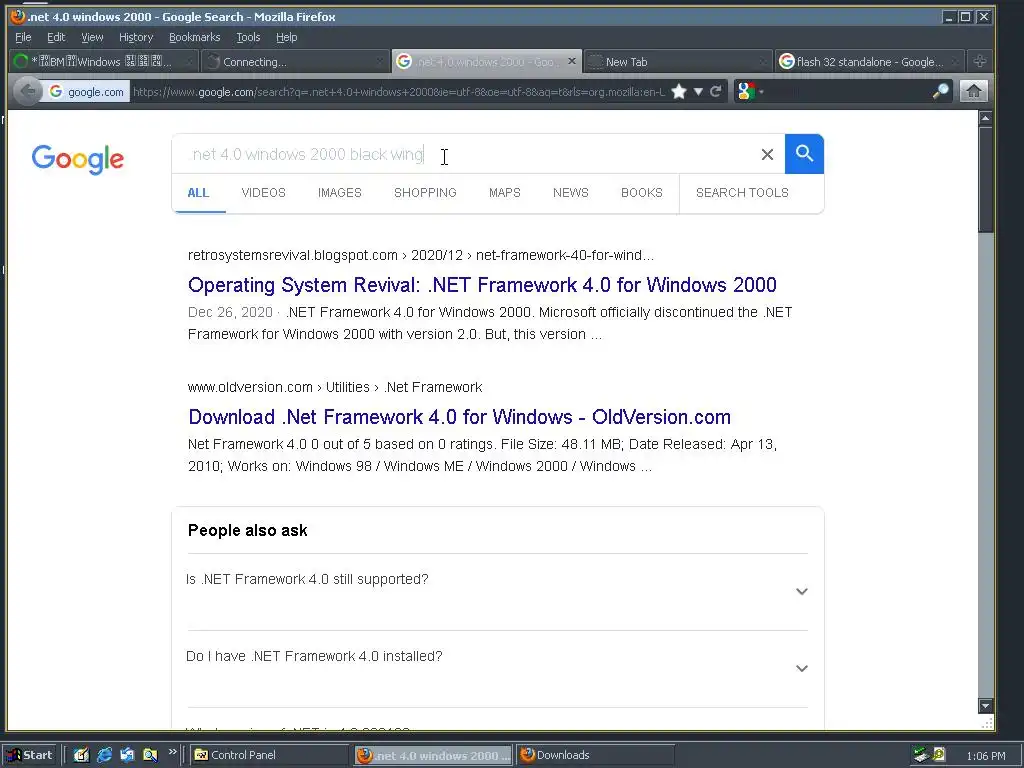1024x768 pixels.
Task: Clear the search query with X
Action: [x=767, y=154]
